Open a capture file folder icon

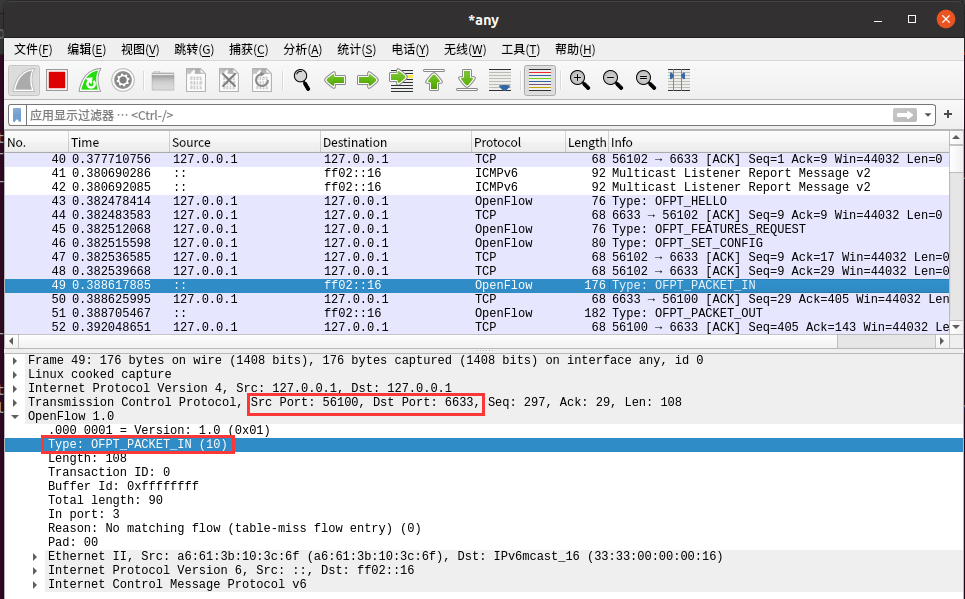(163, 81)
